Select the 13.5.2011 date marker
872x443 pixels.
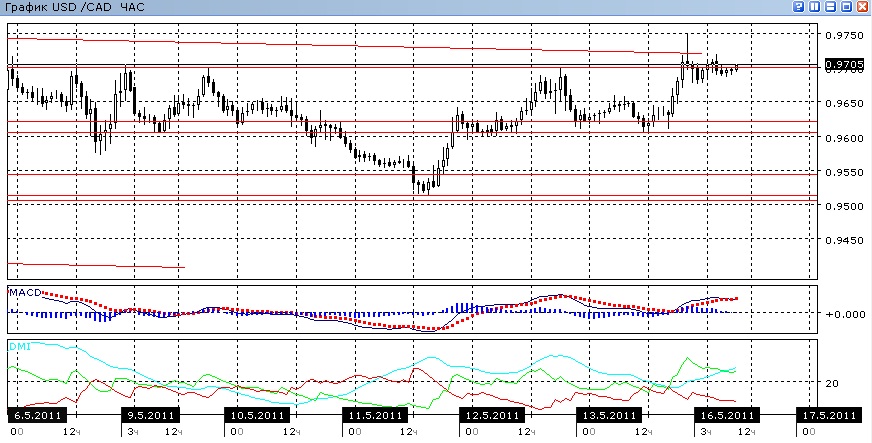coord(608,415)
